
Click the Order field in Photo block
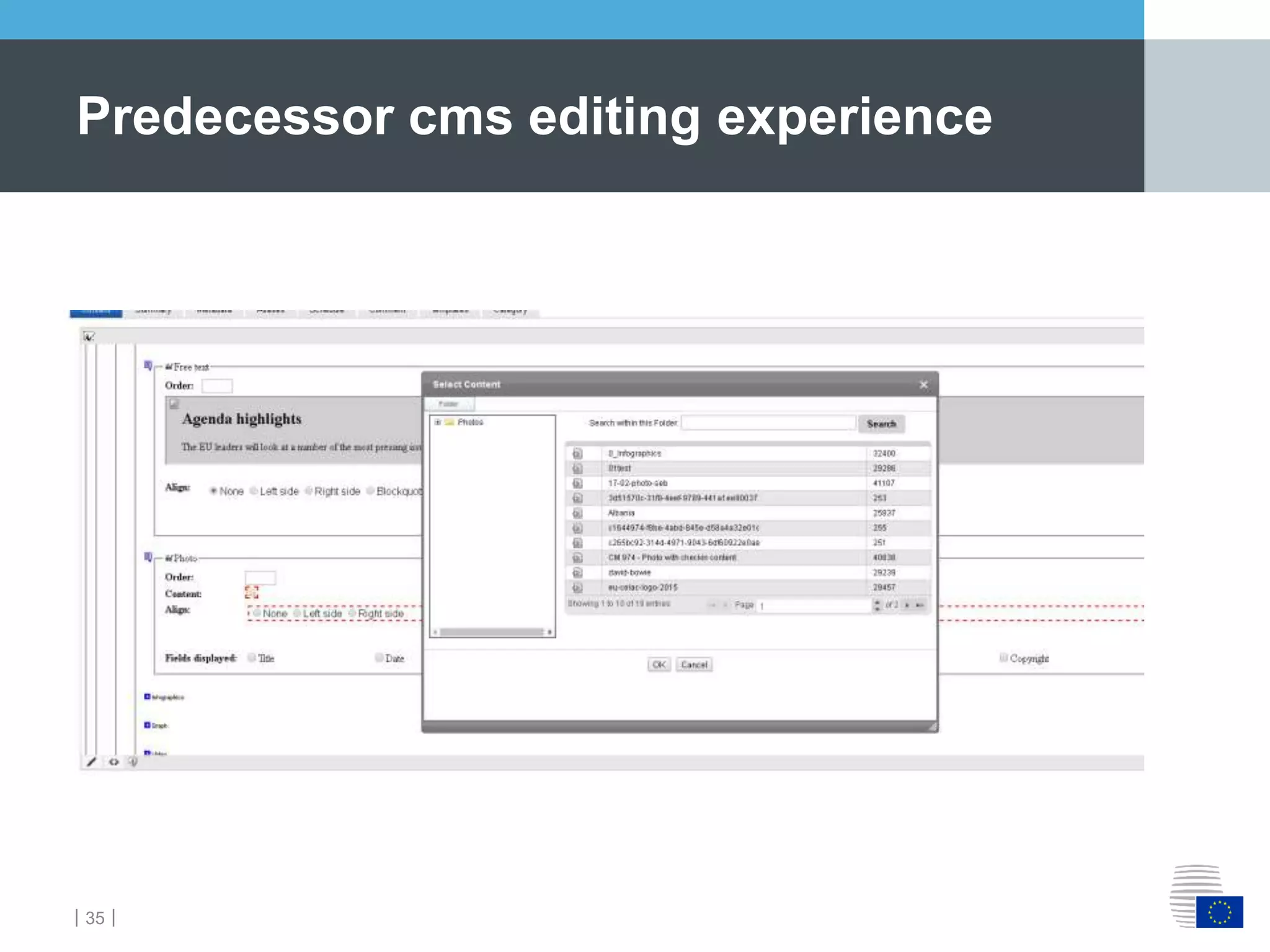coord(260,578)
